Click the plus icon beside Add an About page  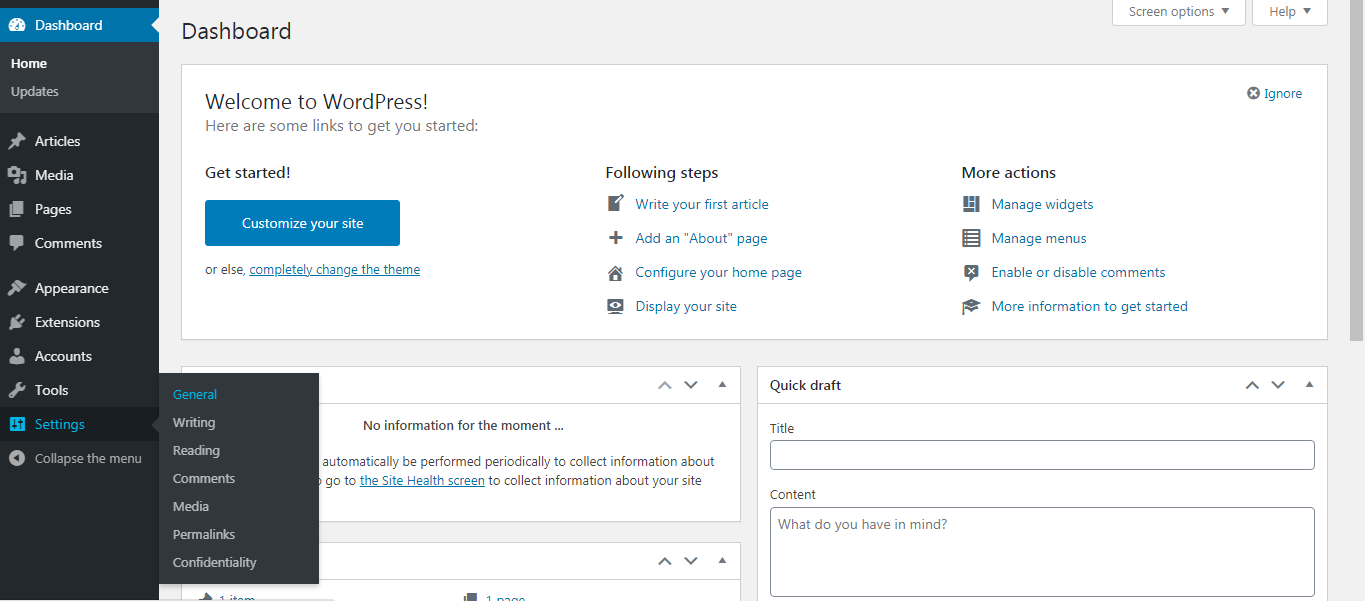click(x=616, y=238)
